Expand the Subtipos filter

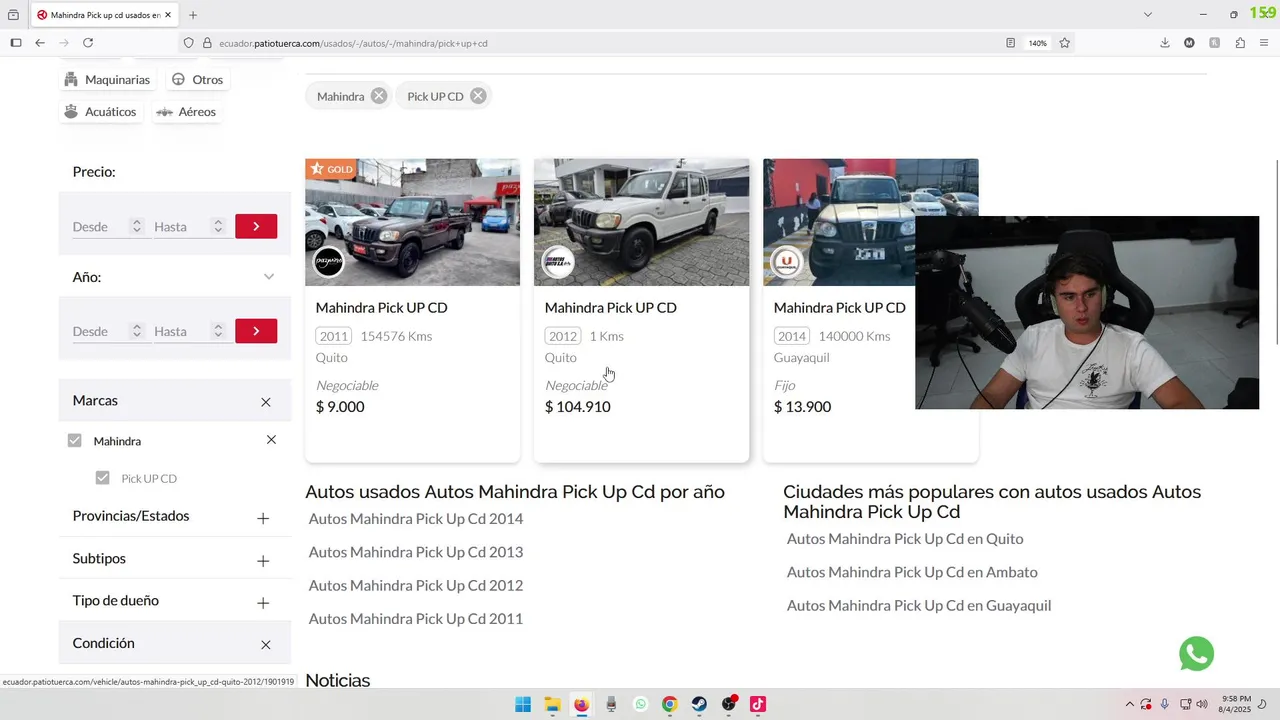[263, 561]
